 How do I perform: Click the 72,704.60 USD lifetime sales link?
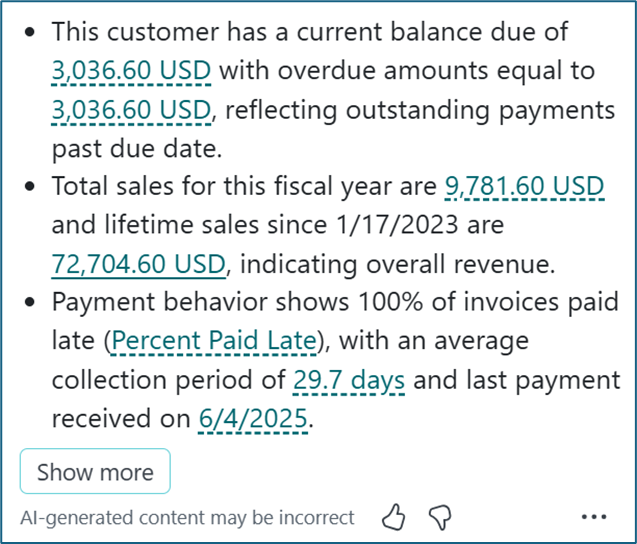(139, 265)
